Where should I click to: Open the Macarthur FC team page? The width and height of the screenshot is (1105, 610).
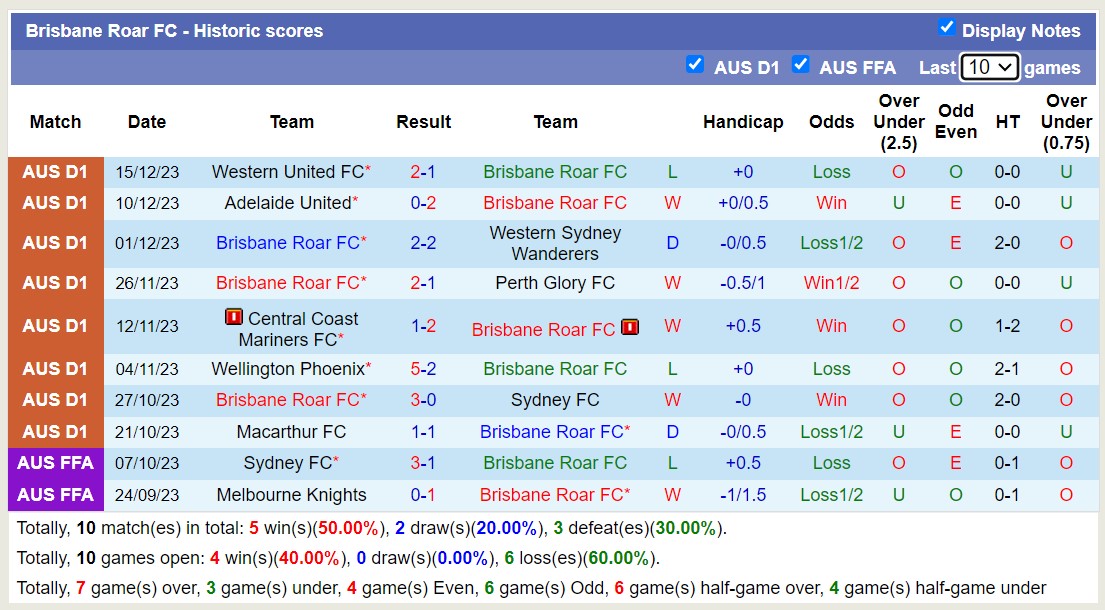click(292, 430)
